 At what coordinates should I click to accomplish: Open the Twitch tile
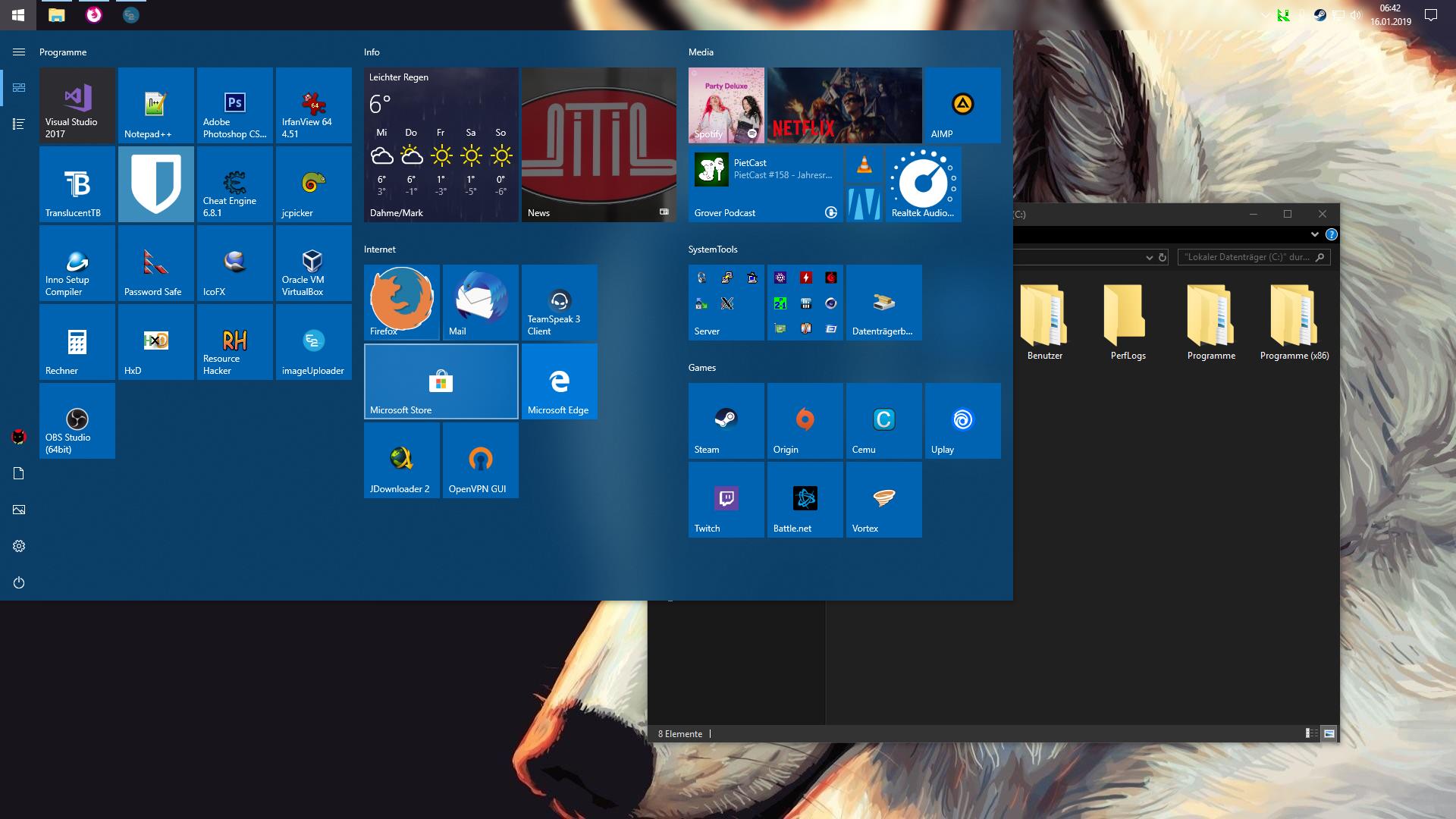point(726,500)
